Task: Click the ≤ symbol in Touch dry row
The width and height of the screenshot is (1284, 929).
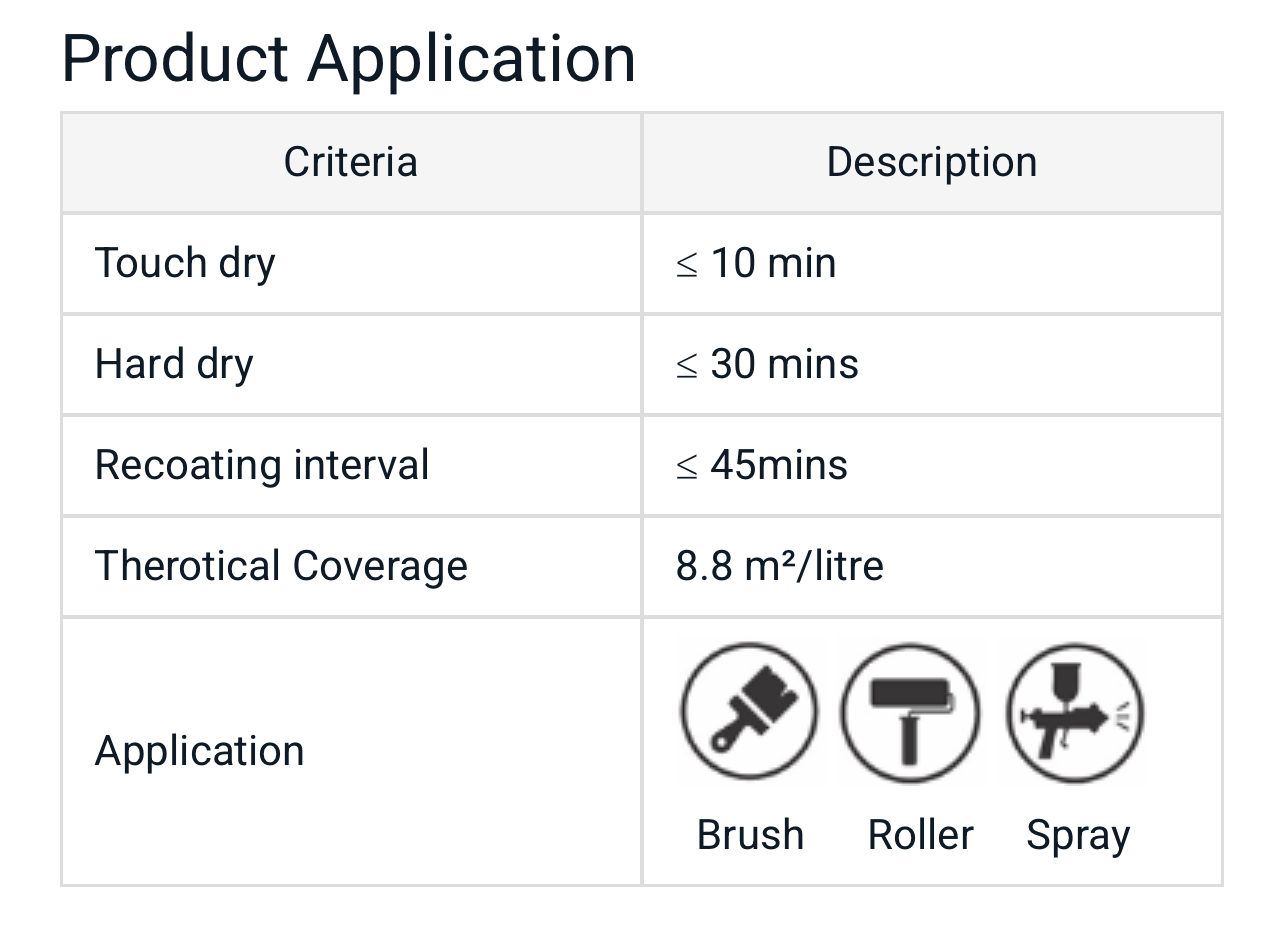Action: click(x=686, y=265)
